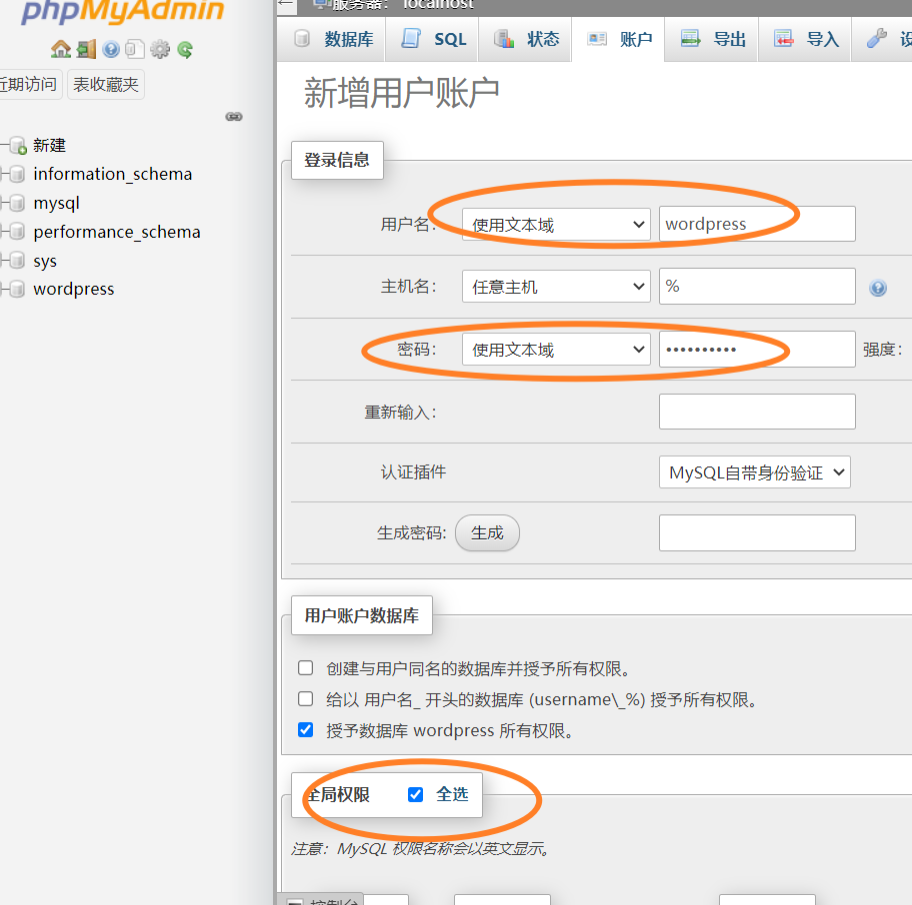
Task: Click the 新建 new database icon
Action: pos(18,145)
